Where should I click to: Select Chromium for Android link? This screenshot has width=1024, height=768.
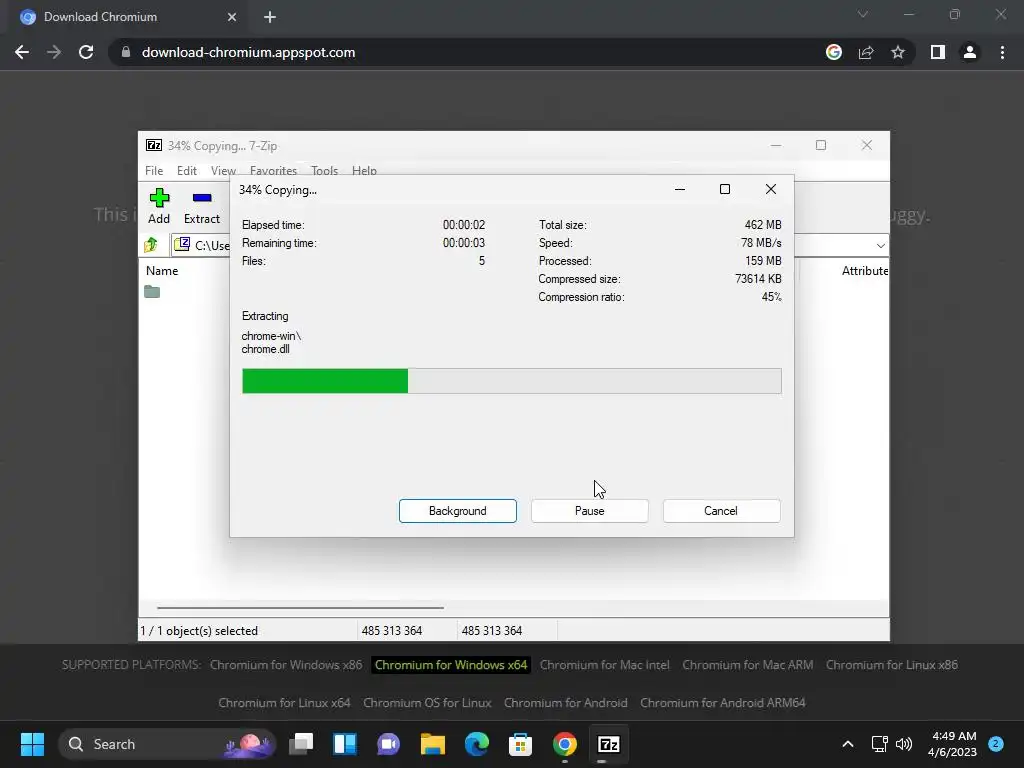pyautogui.click(x=566, y=703)
